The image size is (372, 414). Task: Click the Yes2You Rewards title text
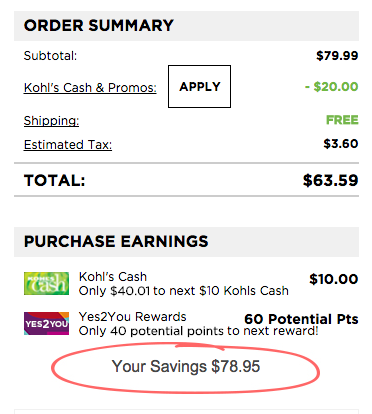click(x=132, y=317)
